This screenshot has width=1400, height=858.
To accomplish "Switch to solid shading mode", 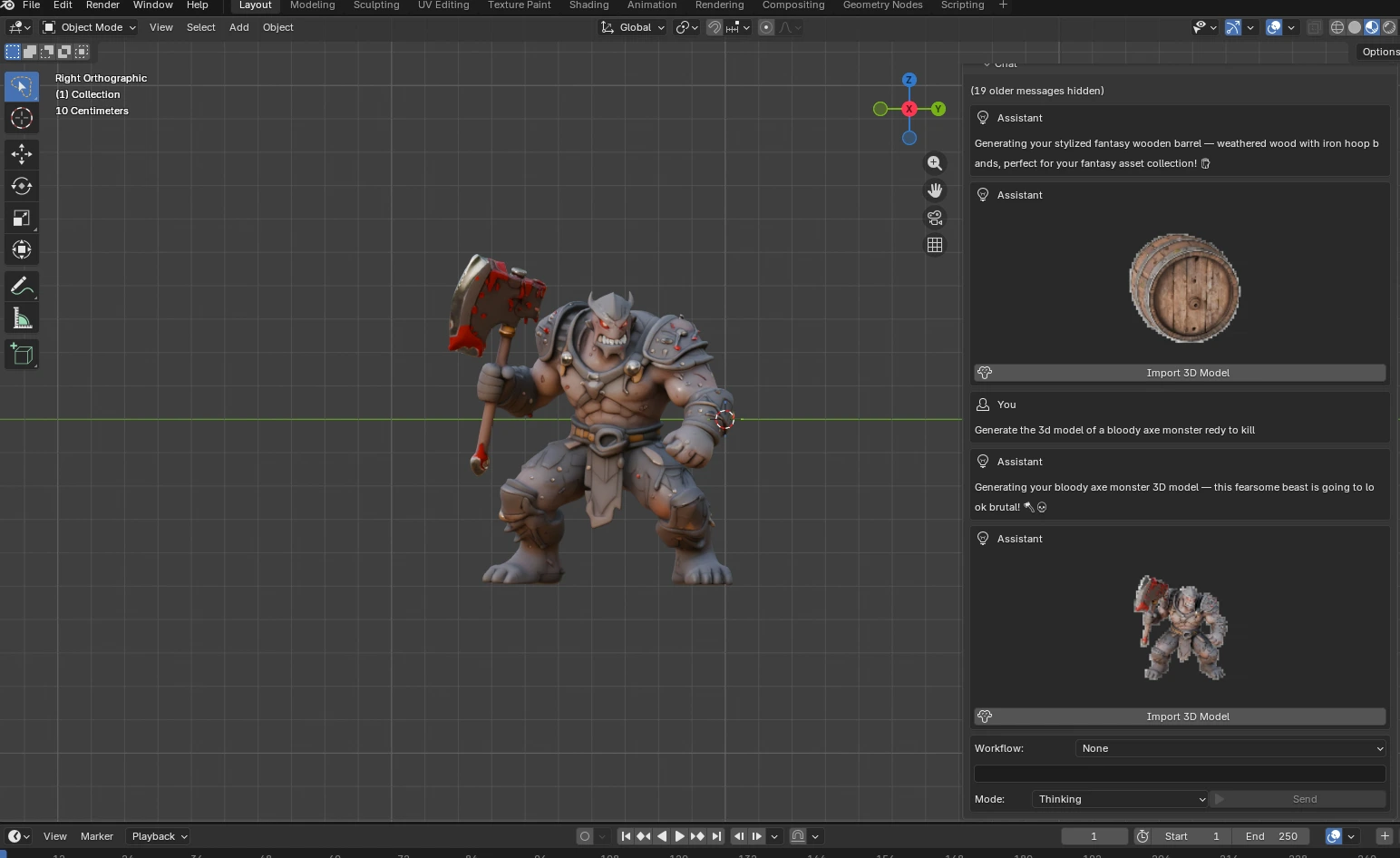I will [1355, 27].
